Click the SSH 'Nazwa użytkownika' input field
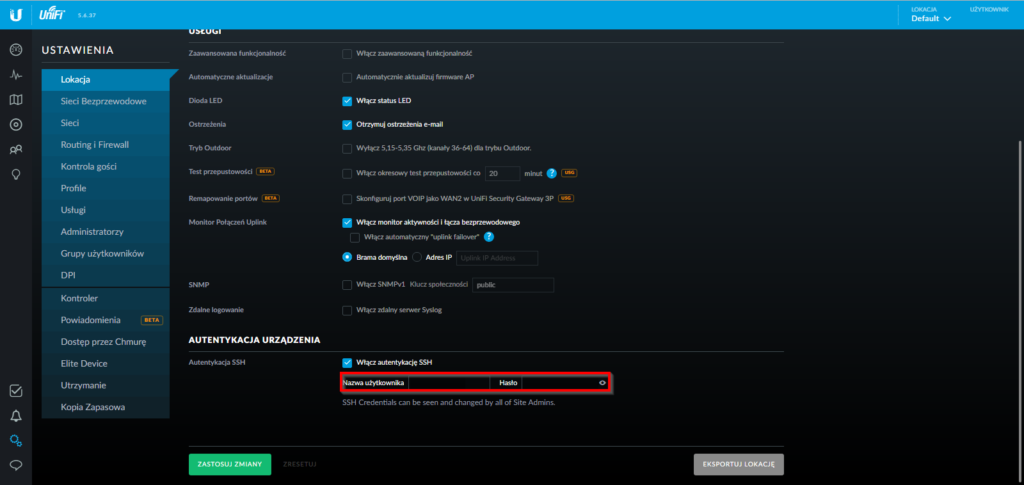Image resolution: width=1024 pixels, height=485 pixels. tap(446, 383)
